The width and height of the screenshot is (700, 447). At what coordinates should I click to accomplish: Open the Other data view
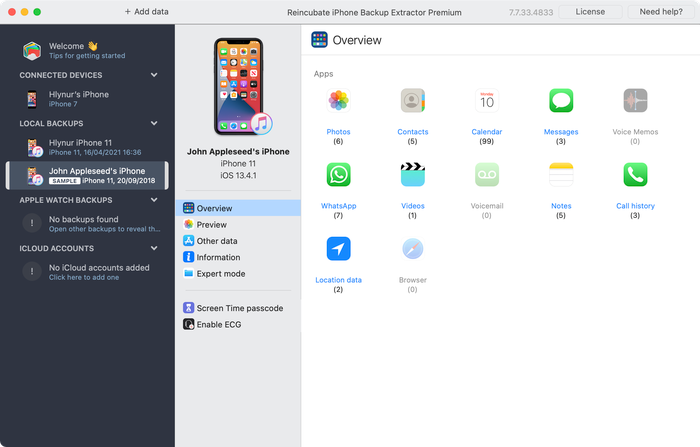[238, 241]
